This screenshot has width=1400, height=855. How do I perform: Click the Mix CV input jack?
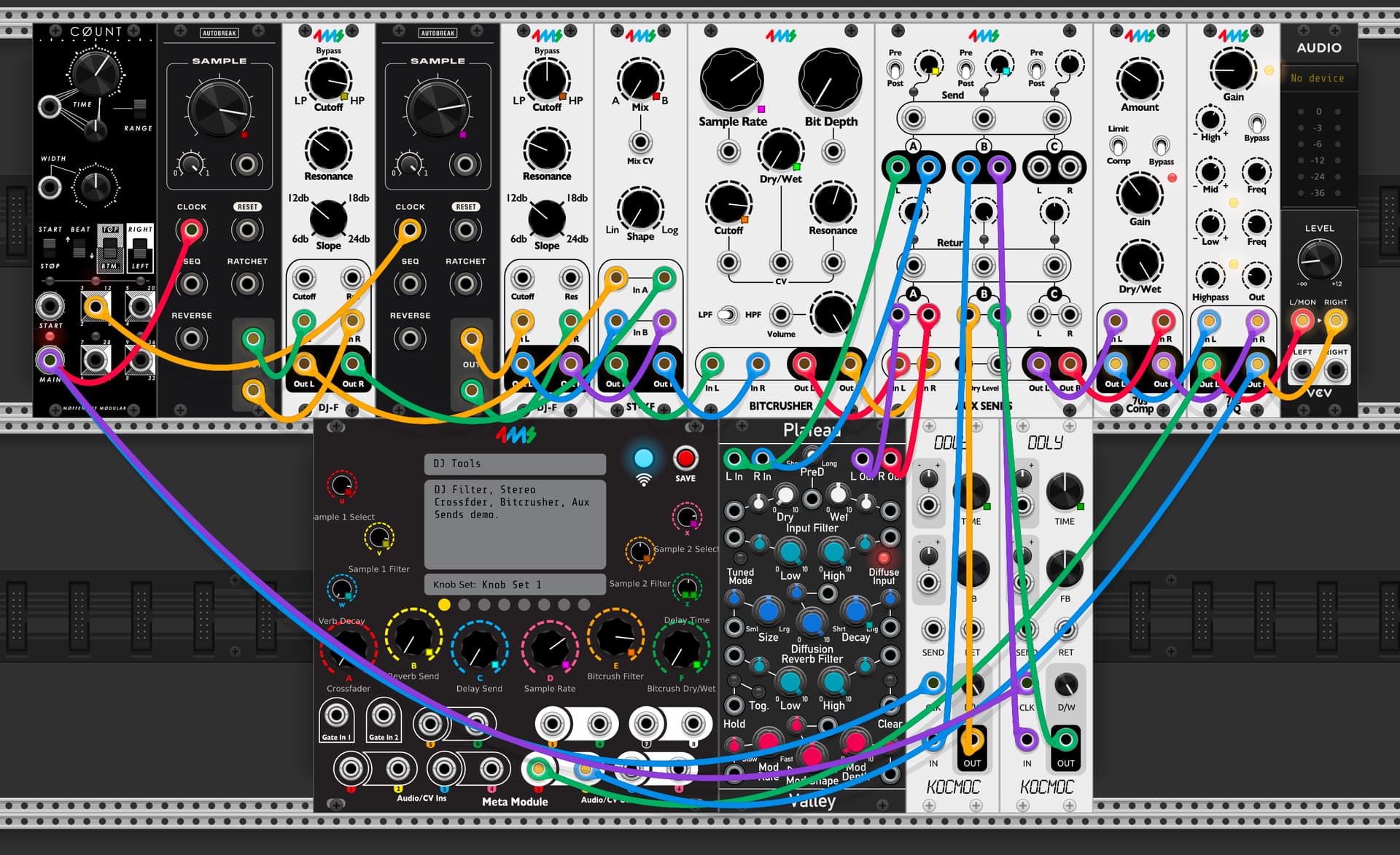640,141
